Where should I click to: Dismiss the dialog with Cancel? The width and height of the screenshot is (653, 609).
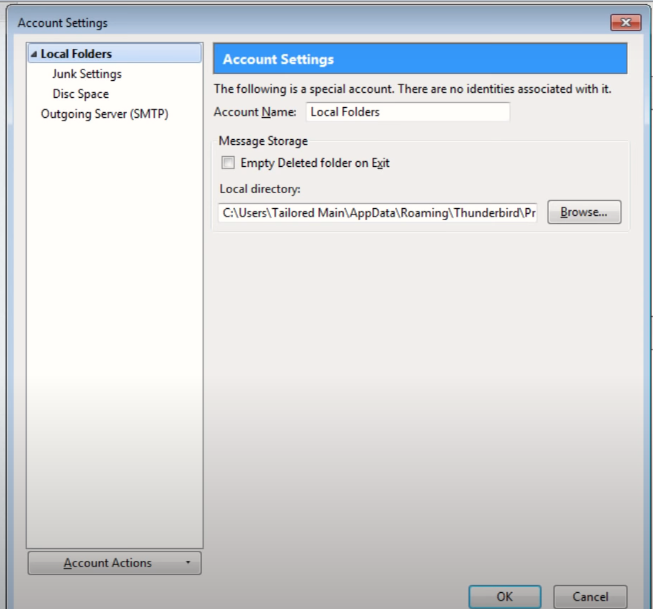pos(590,596)
